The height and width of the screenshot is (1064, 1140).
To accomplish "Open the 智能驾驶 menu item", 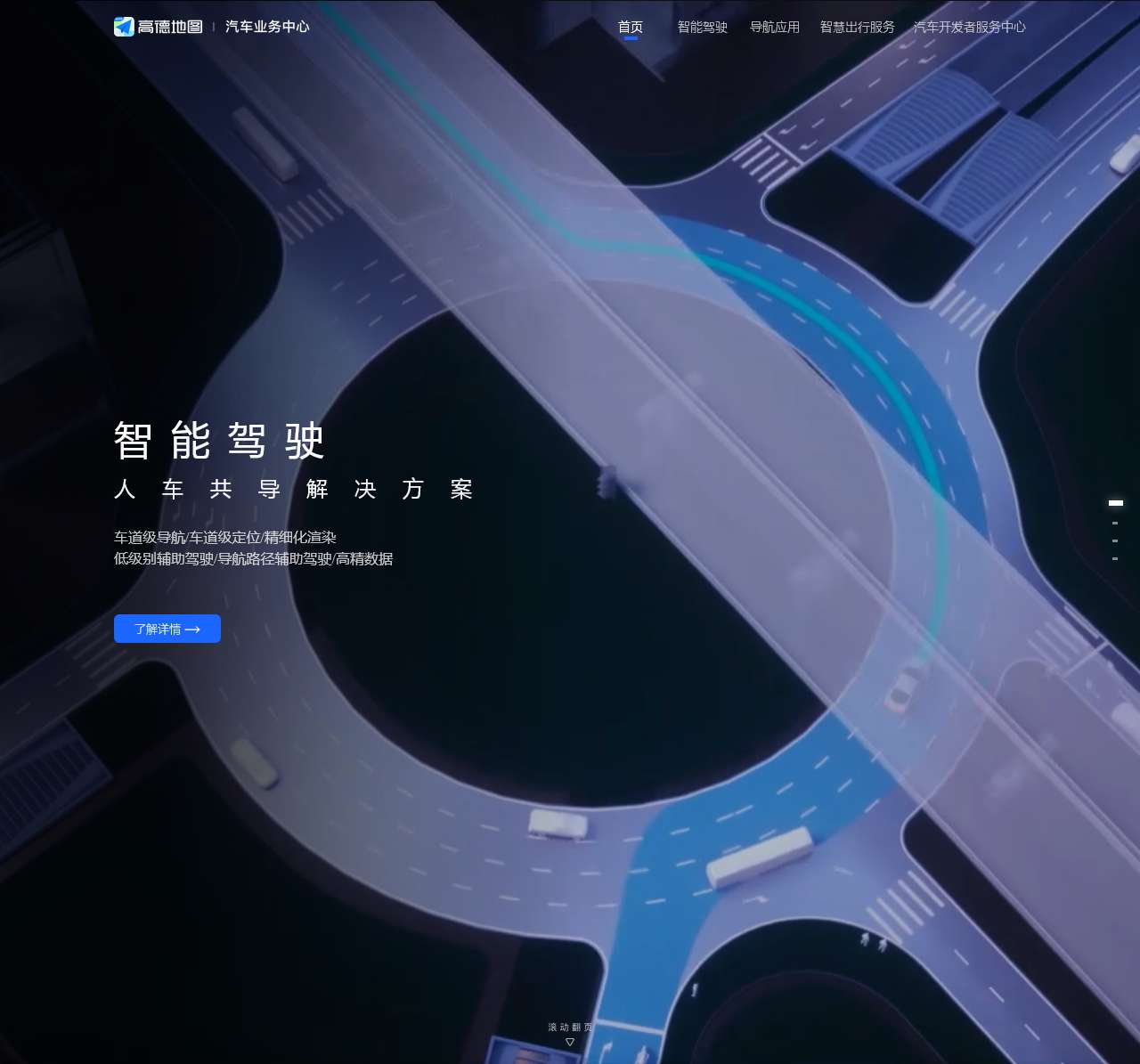I will click(x=703, y=27).
